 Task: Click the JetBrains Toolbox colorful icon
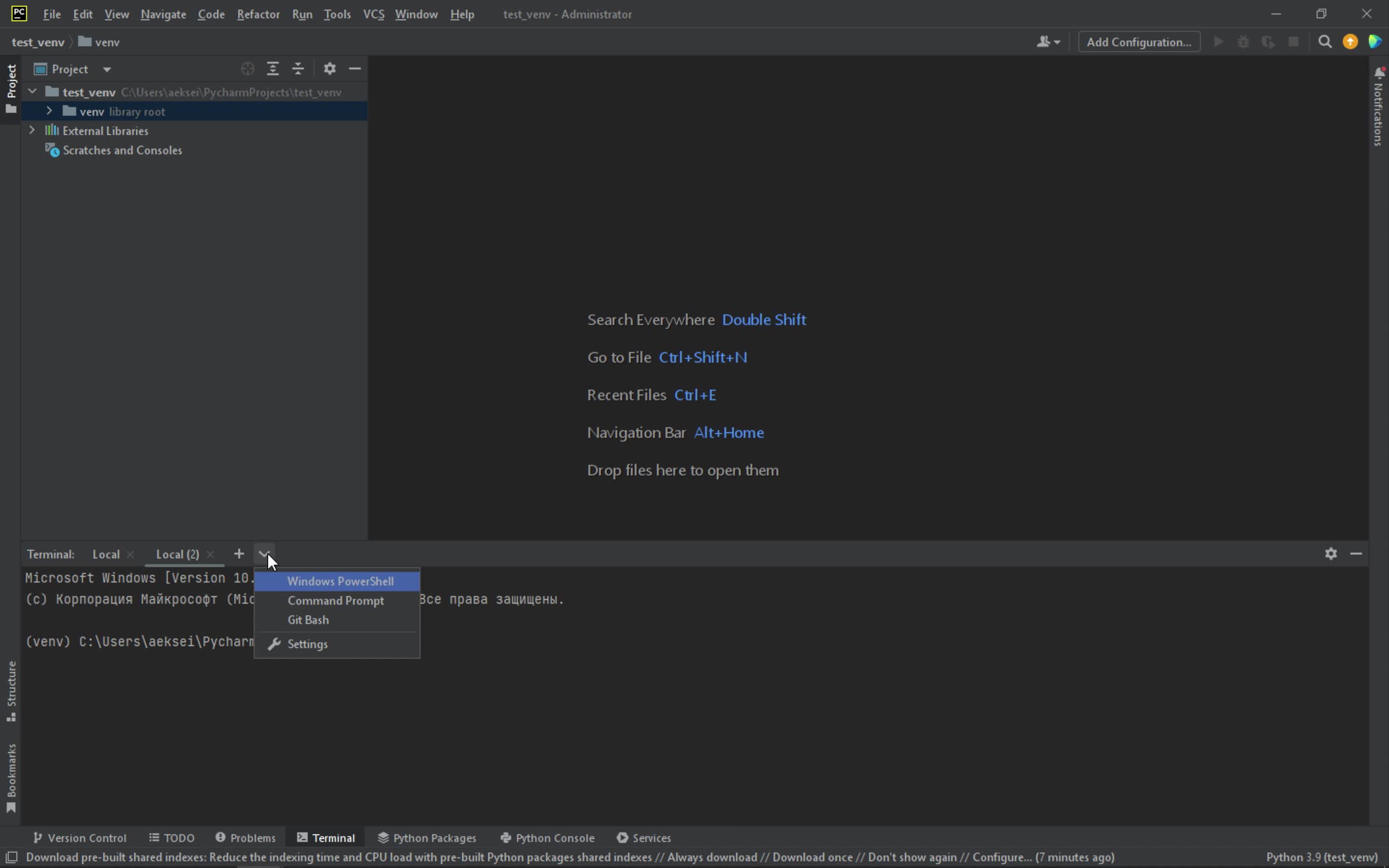tap(1375, 42)
